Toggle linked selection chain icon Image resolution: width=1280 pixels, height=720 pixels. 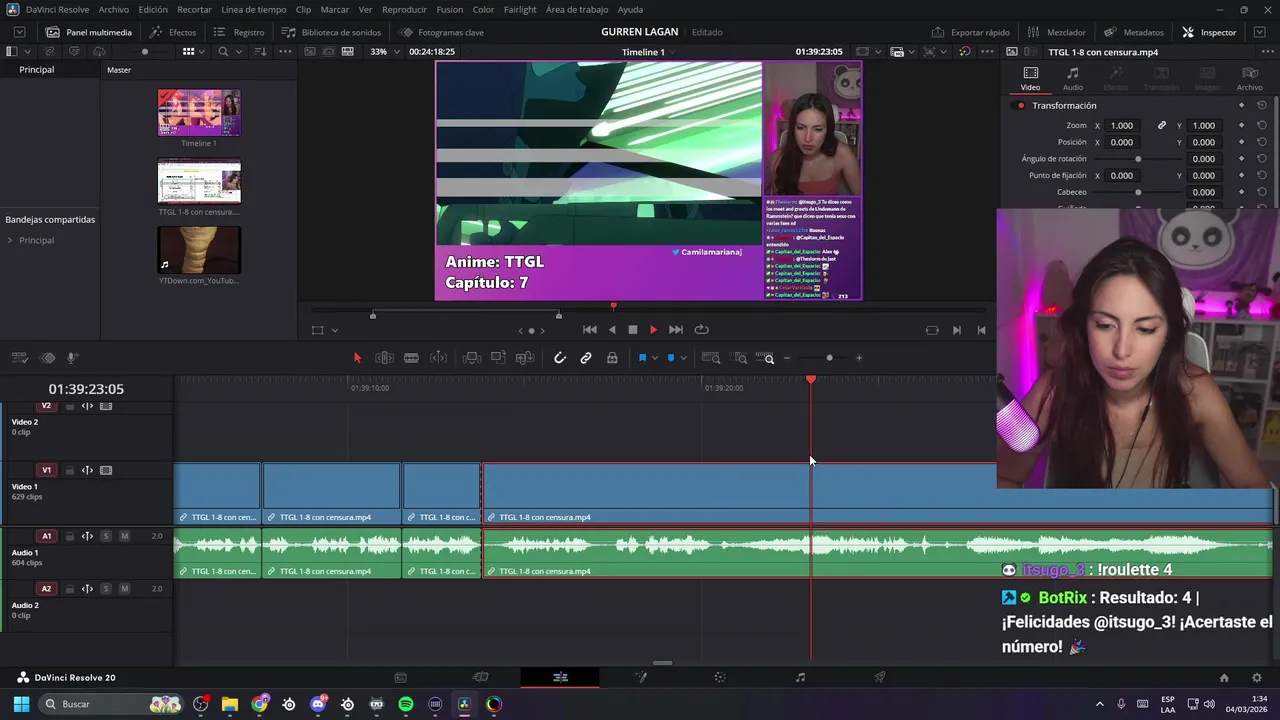click(x=586, y=358)
